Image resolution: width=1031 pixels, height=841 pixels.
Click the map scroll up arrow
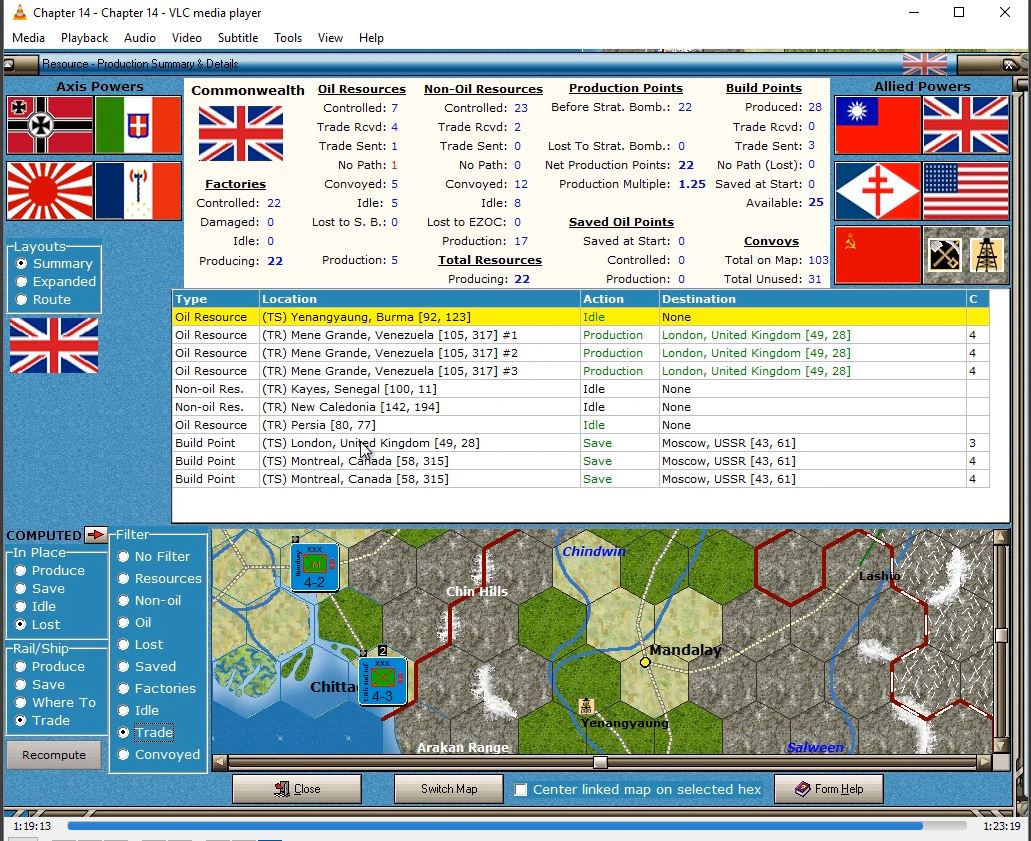click(x=1001, y=537)
